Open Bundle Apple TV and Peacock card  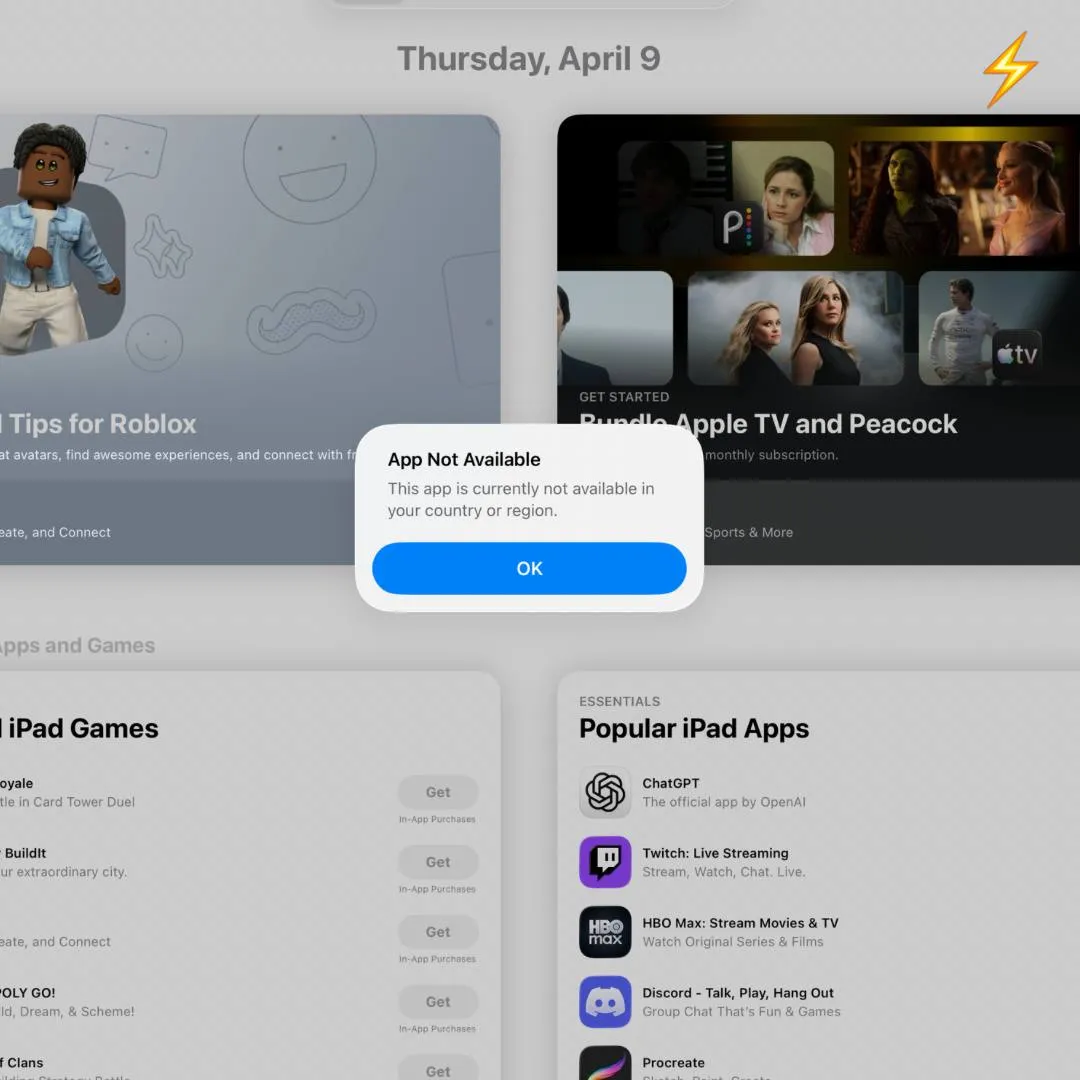pyautogui.click(x=818, y=340)
